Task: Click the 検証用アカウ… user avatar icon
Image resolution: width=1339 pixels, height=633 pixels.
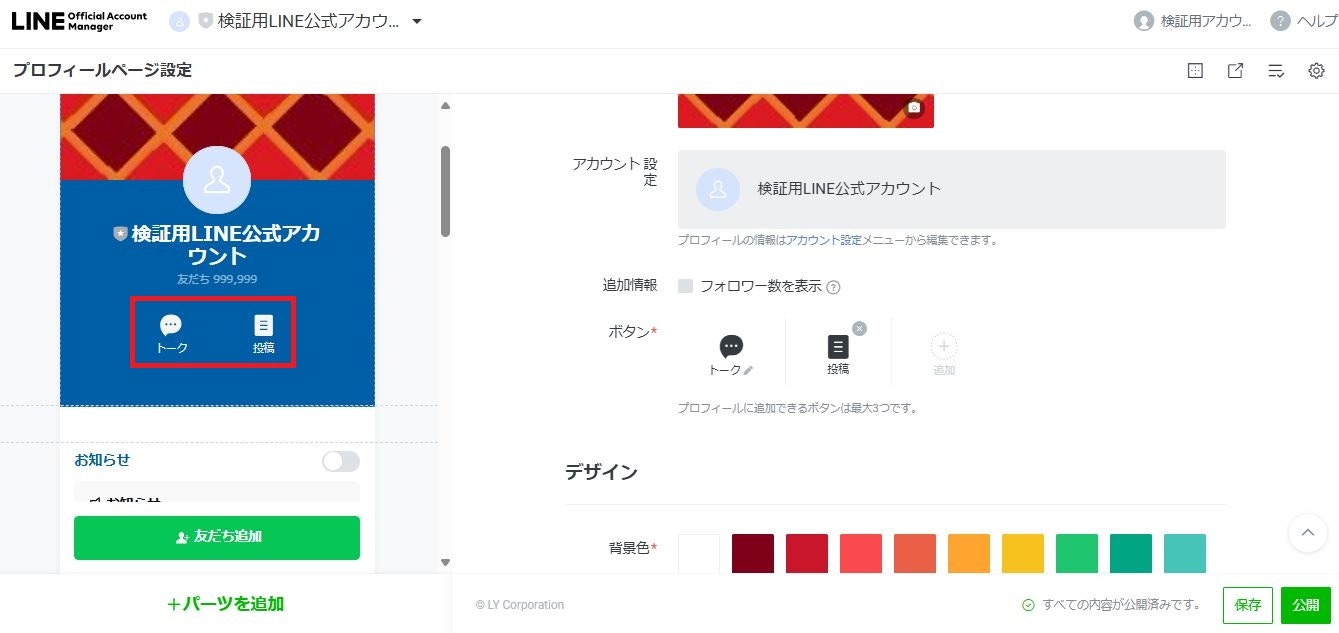Action: (x=1144, y=21)
